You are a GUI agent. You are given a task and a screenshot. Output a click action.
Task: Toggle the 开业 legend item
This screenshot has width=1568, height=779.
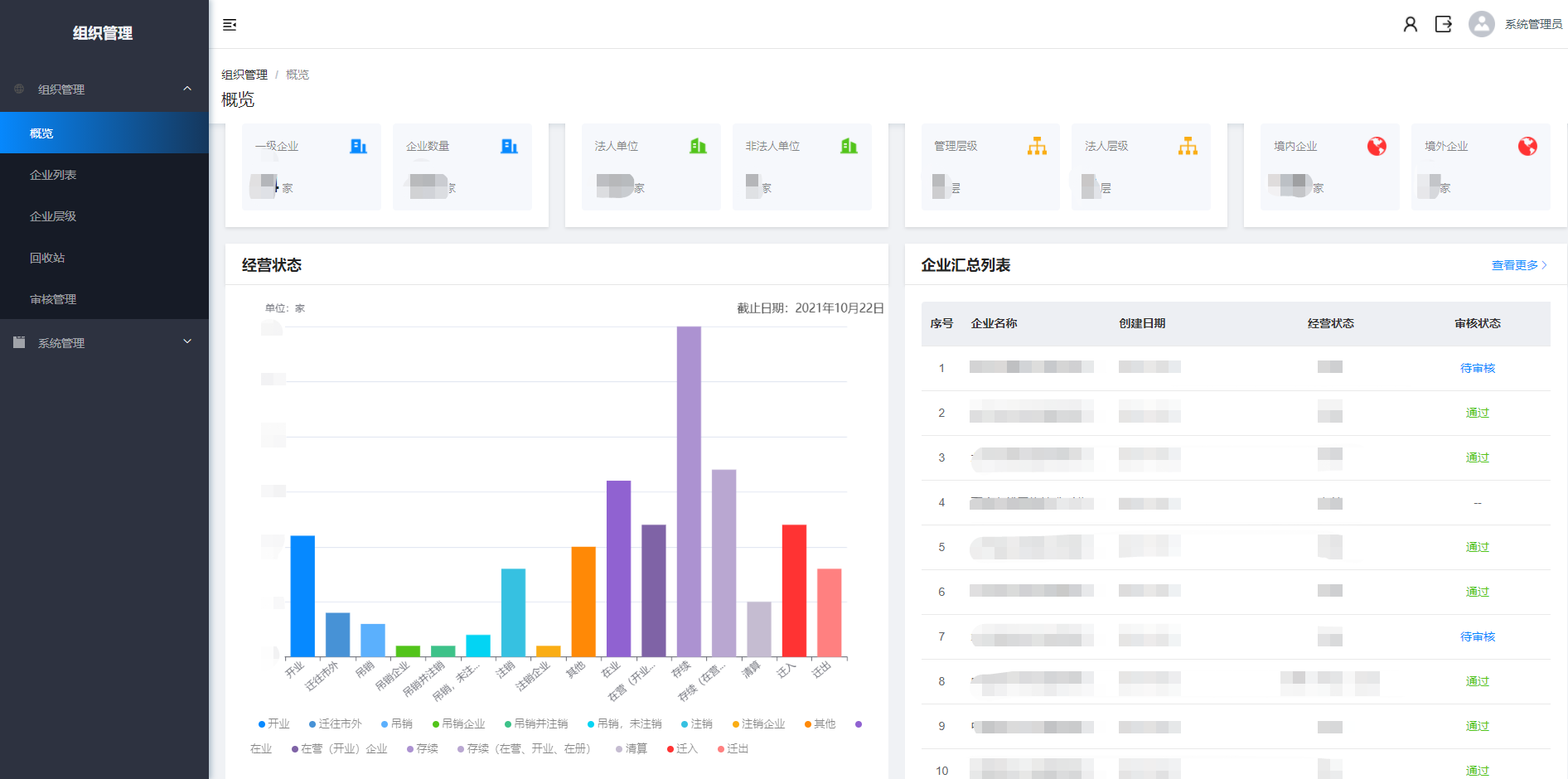(x=274, y=723)
